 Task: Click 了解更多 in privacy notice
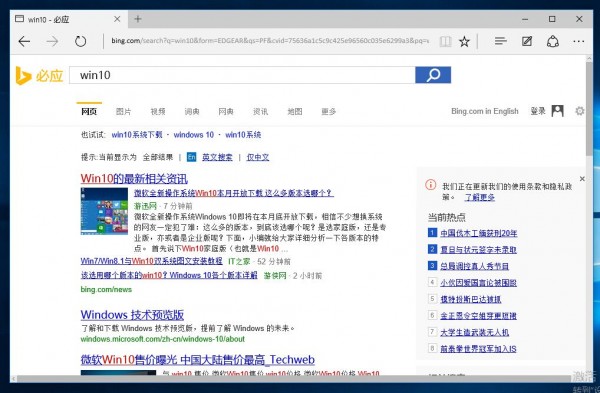click(x=479, y=197)
